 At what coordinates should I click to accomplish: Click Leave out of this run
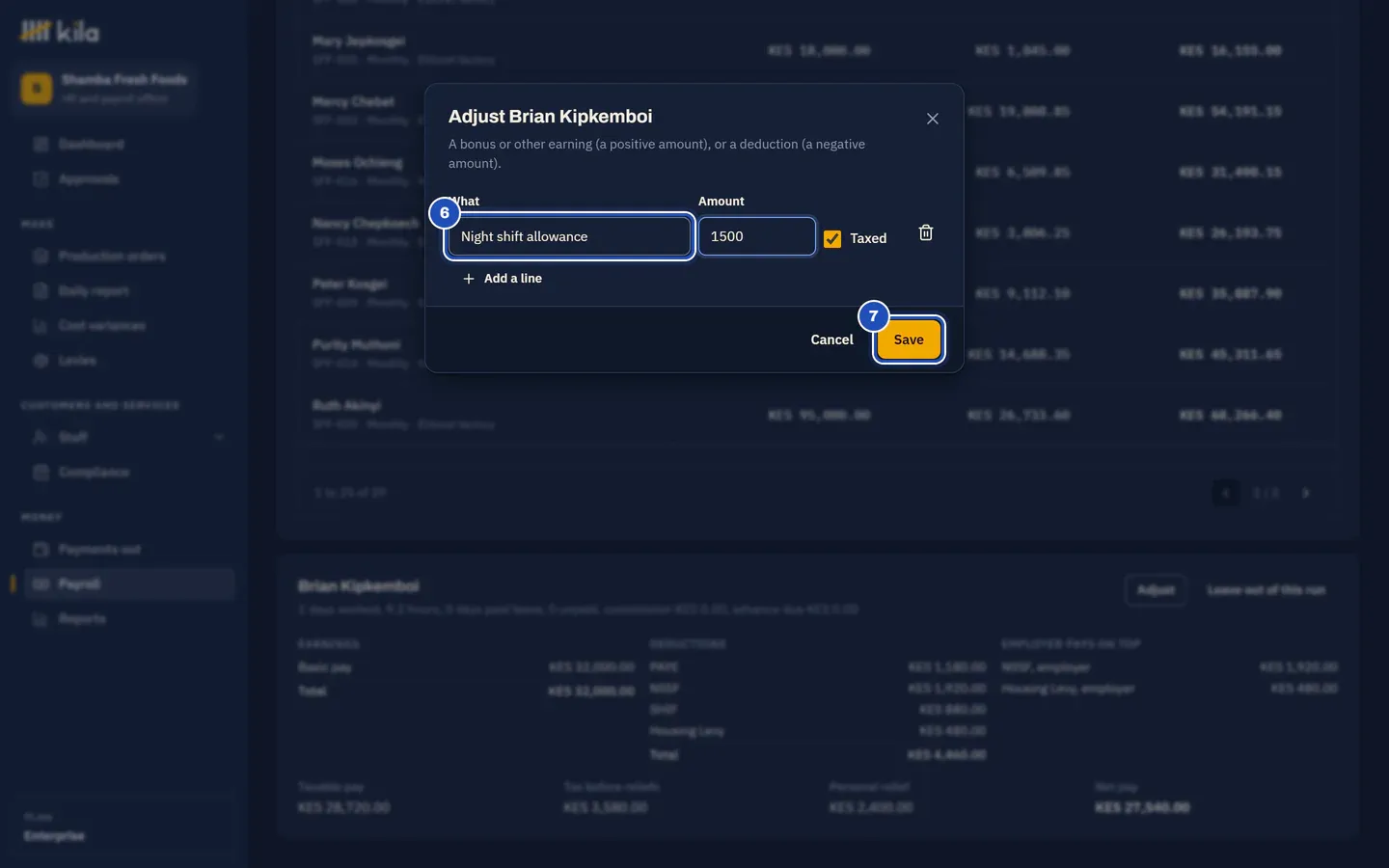(1266, 590)
